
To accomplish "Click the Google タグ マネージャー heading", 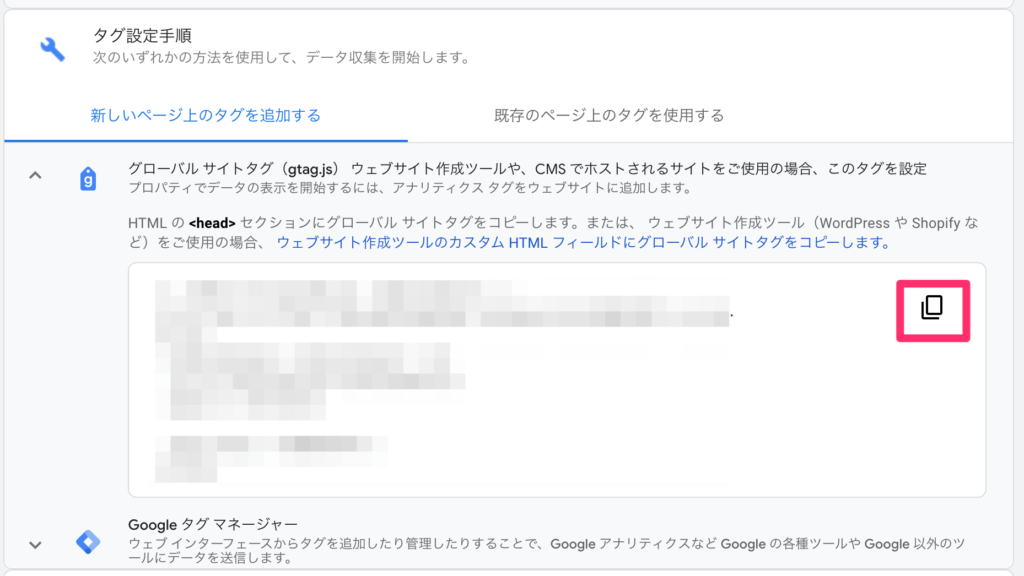I will click(x=213, y=524).
